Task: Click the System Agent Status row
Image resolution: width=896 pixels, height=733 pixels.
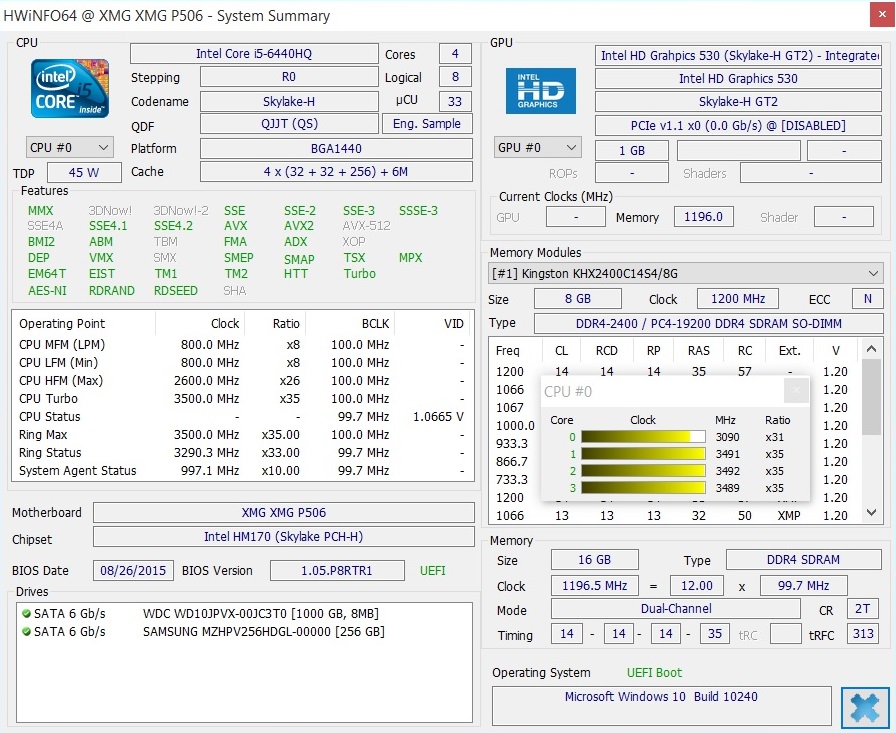Action: click(243, 471)
